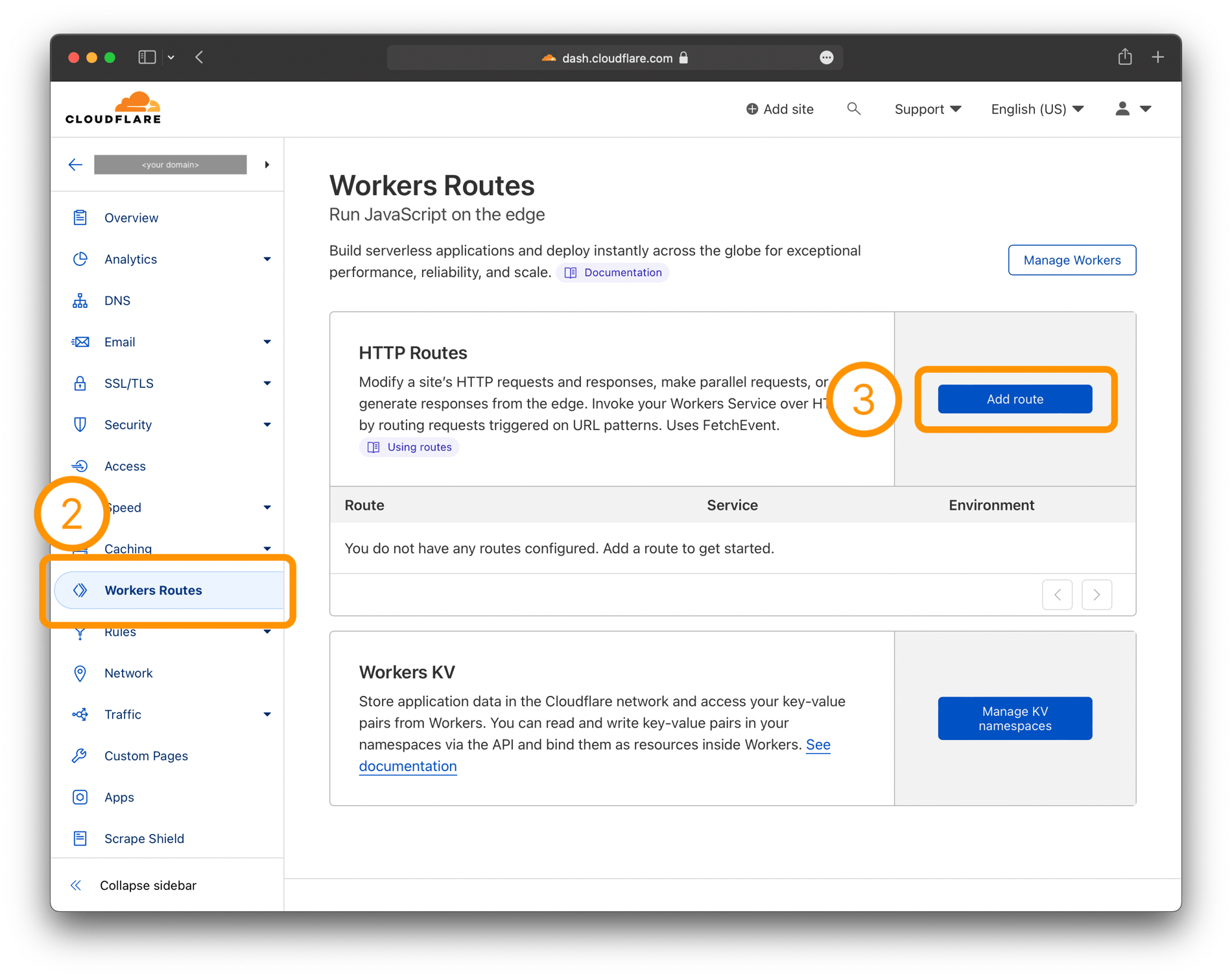Image resolution: width=1232 pixels, height=978 pixels.
Task: Click the Access icon in the sidebar
Action: click(80, 466)
